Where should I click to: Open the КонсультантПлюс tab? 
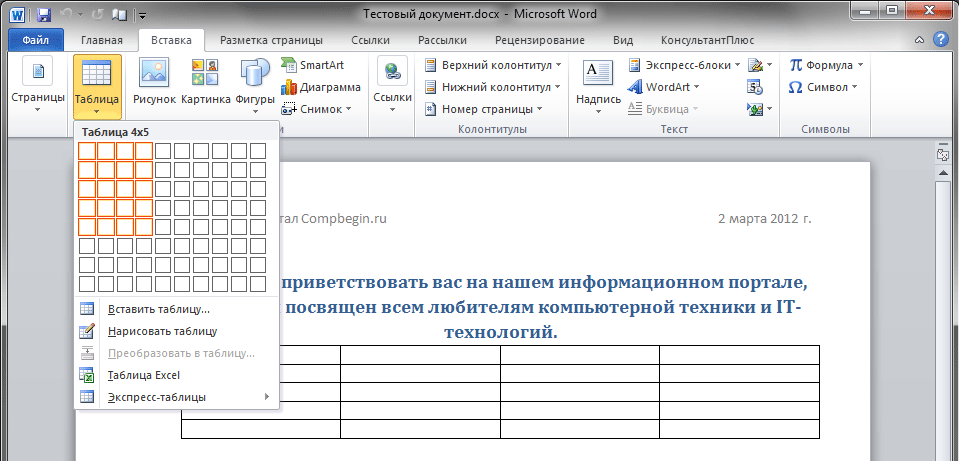[x=708, y=40]
